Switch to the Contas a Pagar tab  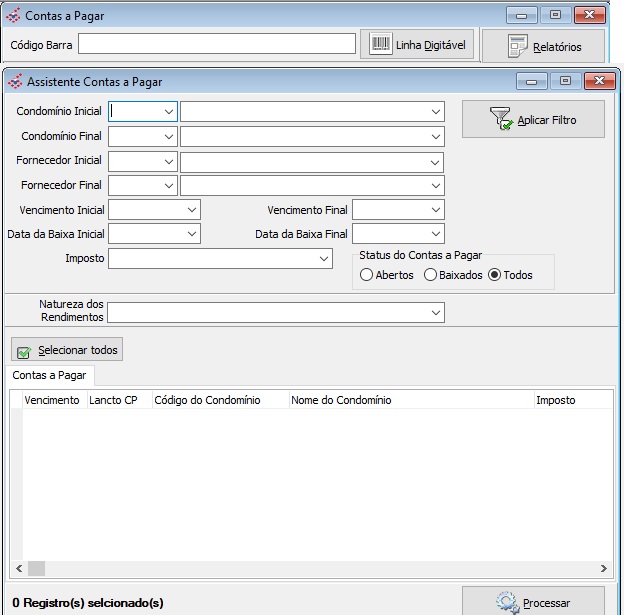click(x=48, y=376)
